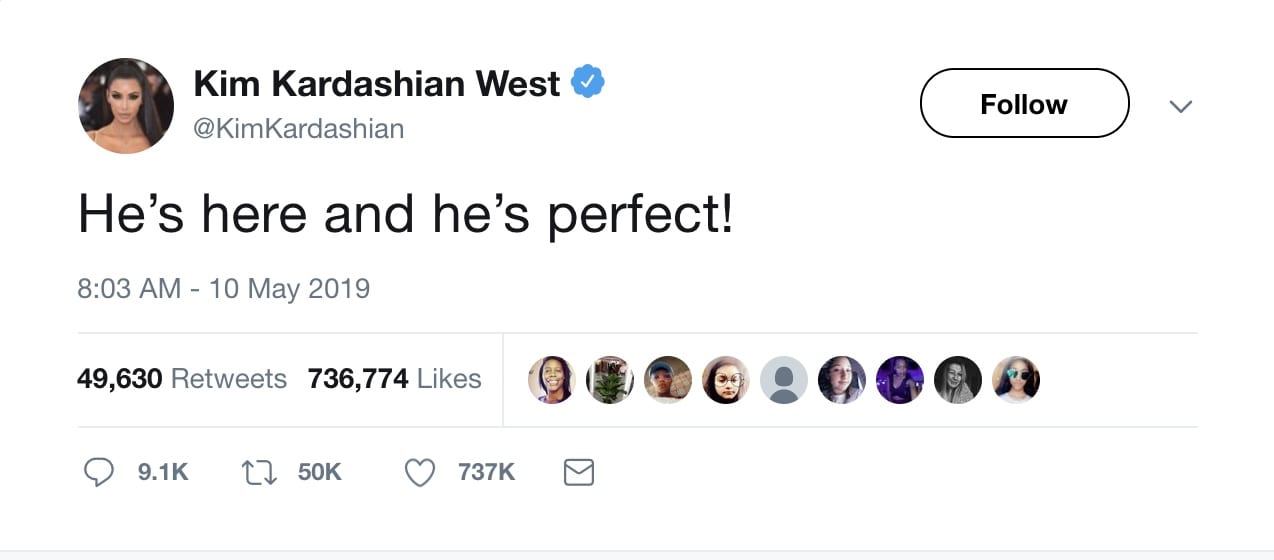View the 736,774 Likes list
Viewport: 1274px width, 560px height.
[394, 379]
